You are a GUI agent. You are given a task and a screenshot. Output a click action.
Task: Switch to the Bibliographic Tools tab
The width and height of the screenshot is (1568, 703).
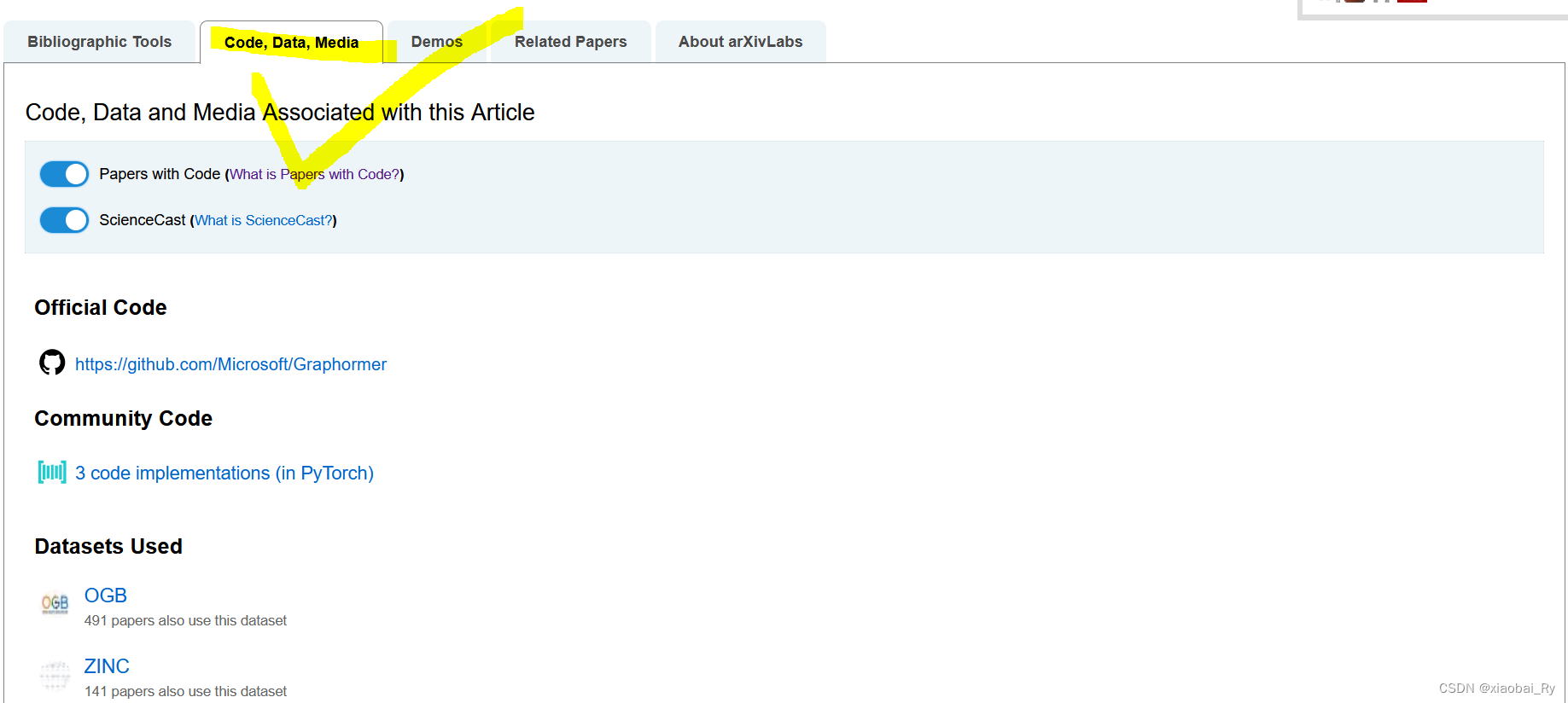(x=99, y=42)
